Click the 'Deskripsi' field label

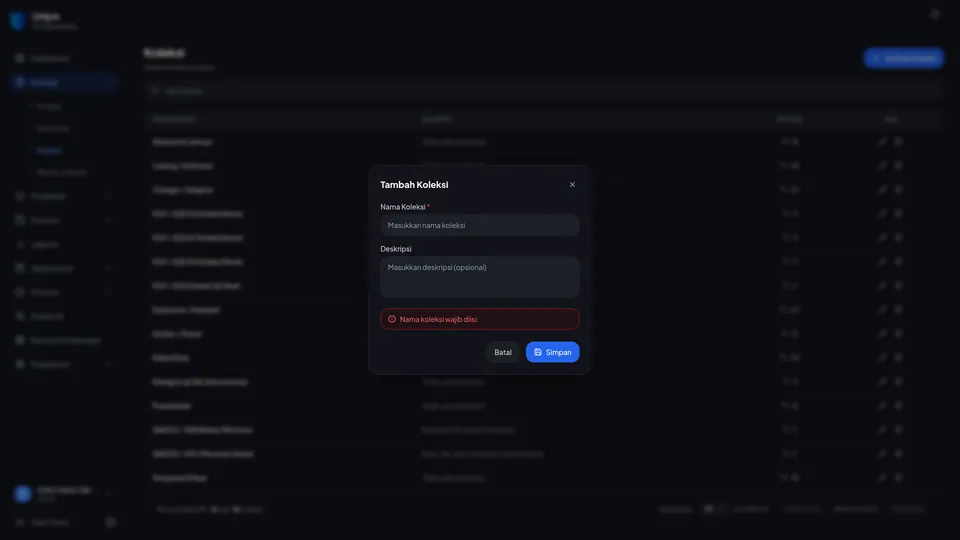[396, 249]
